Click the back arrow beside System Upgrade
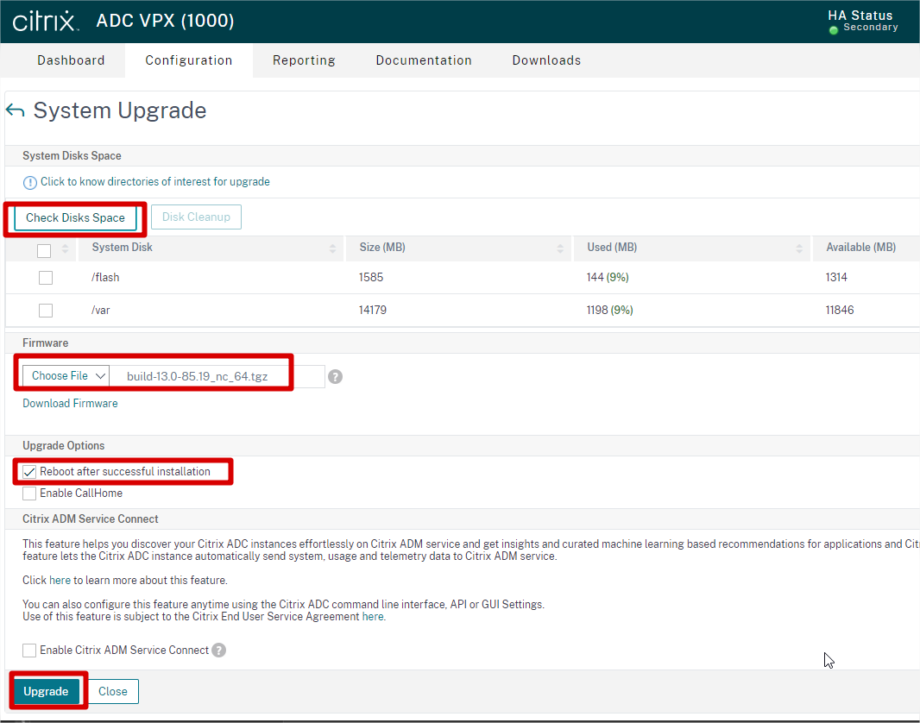 coord(14,110)
